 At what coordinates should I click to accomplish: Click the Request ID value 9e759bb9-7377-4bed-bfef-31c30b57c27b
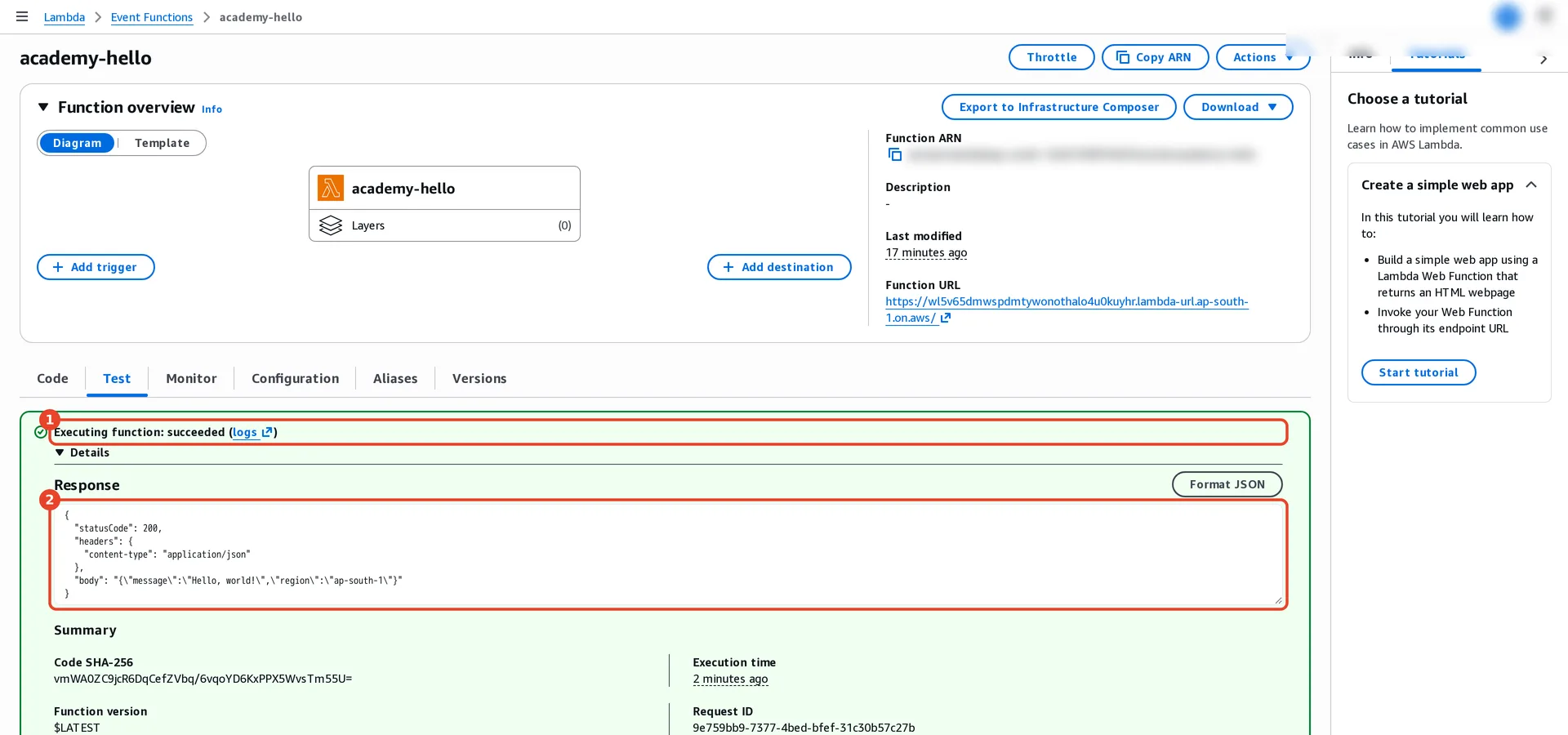804,728
